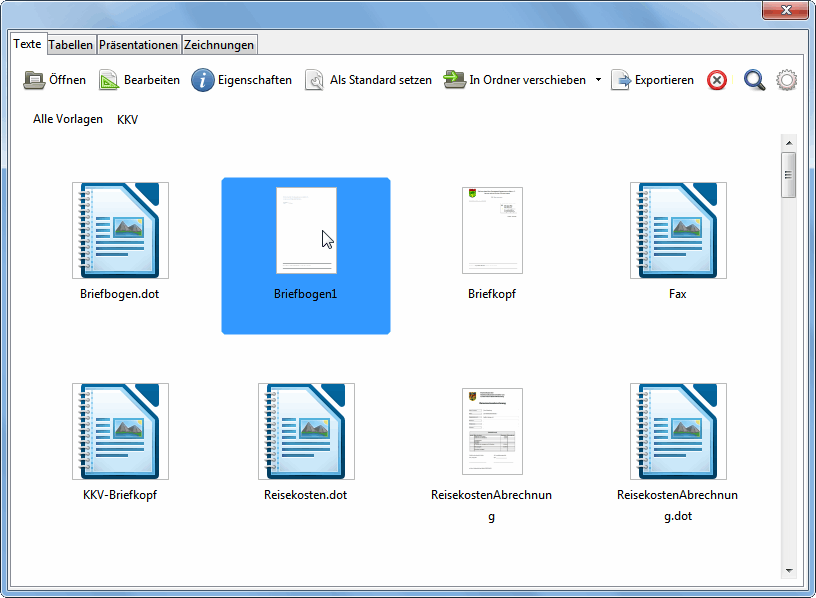This screenshot has height=598, width=816.
Task: Switch to the Tabellen tab
Action: 71,44
